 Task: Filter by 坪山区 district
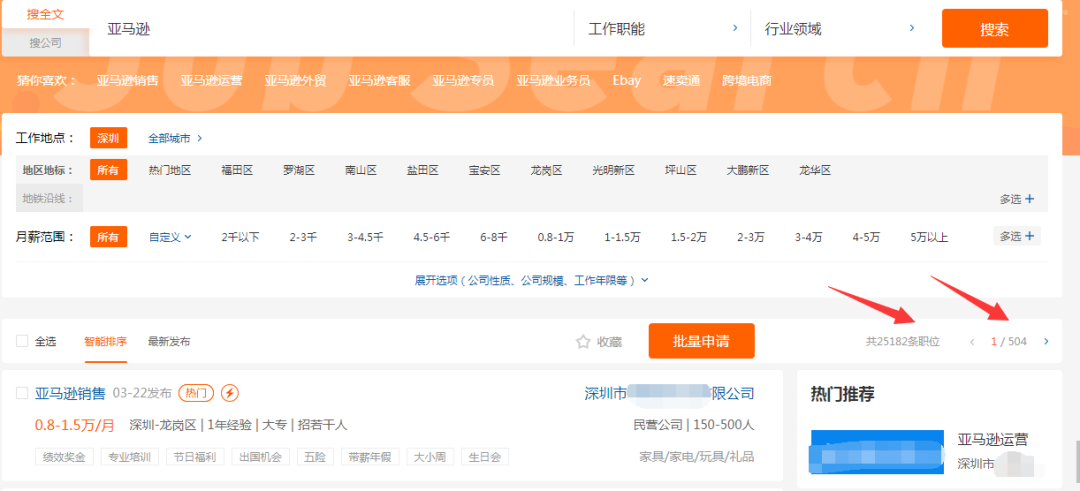point(681,170)
